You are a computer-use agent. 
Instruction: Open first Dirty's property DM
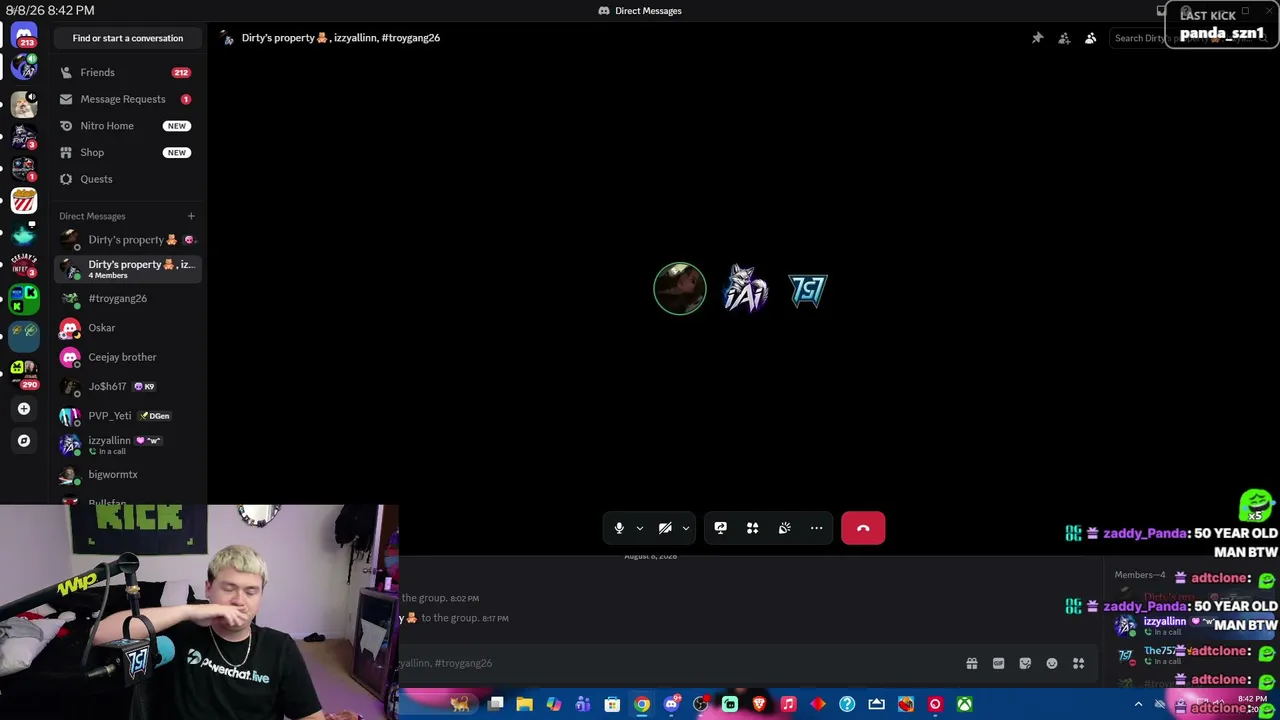coord(128,240)
